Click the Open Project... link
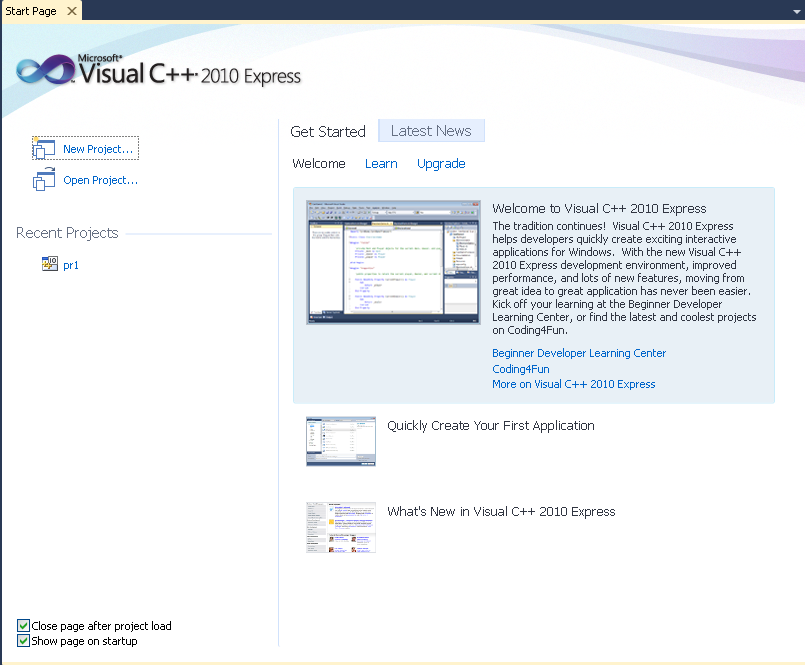This screenshot has width=805, height=665. pyautogui.click(x=101, y=180)
